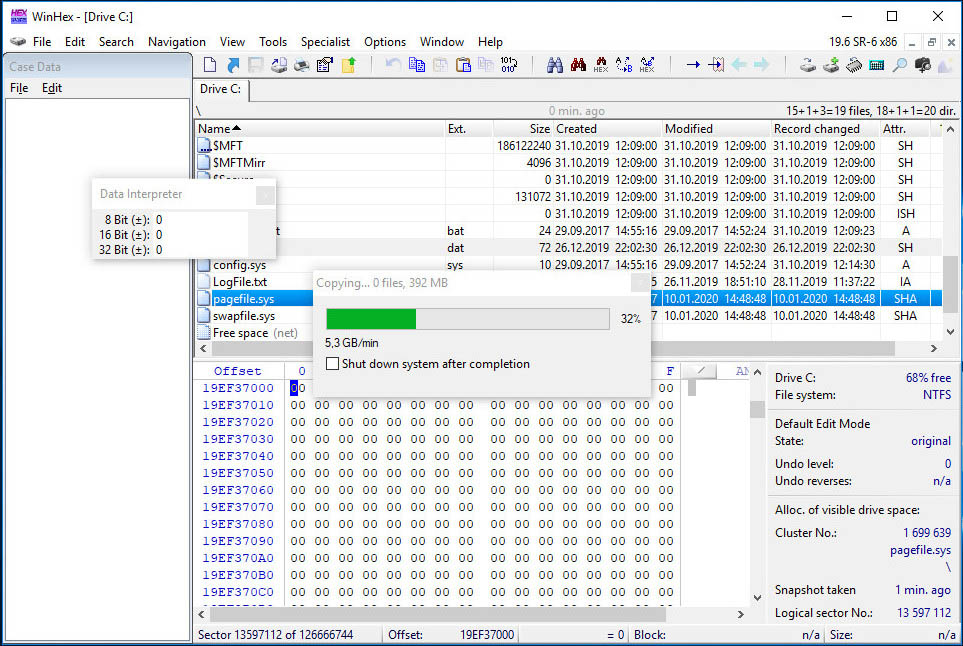Viewport: 963px width, 646px height.
Task: Sort file list by Name column
Action: (x=320, y=129)
